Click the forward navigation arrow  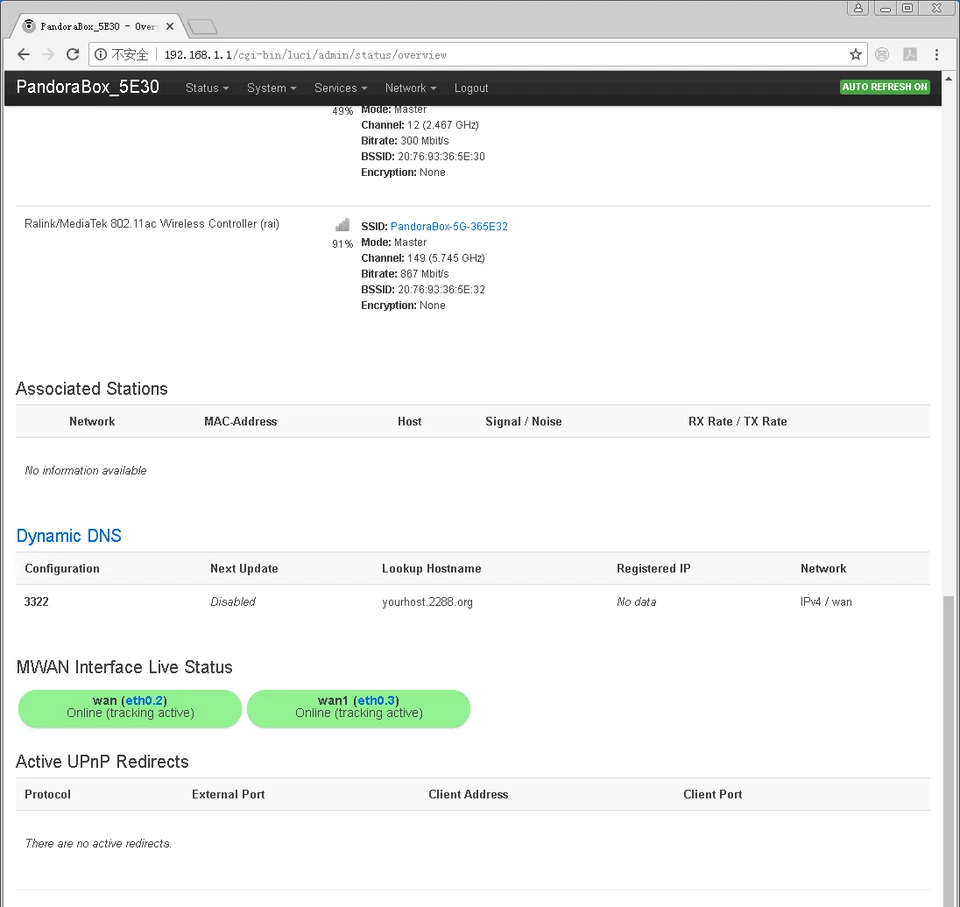pos(48,55)
